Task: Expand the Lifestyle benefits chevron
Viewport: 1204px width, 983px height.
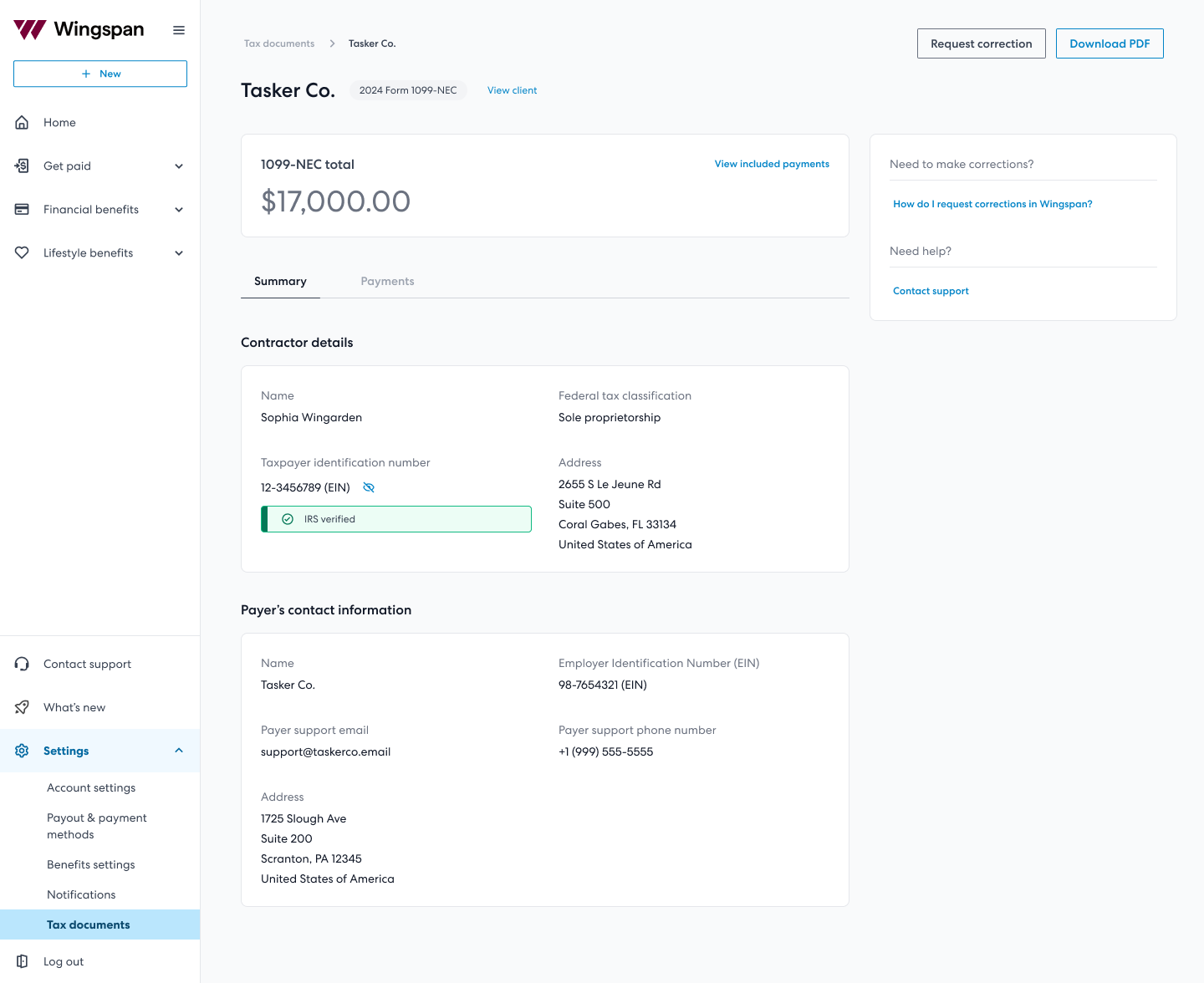Action: point(179,252)
